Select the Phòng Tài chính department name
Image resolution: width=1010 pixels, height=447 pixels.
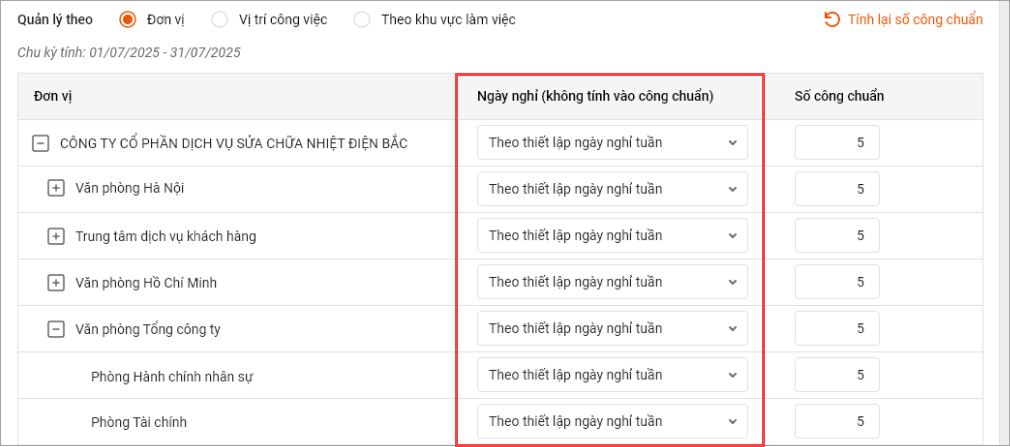[x=139, y=422]
